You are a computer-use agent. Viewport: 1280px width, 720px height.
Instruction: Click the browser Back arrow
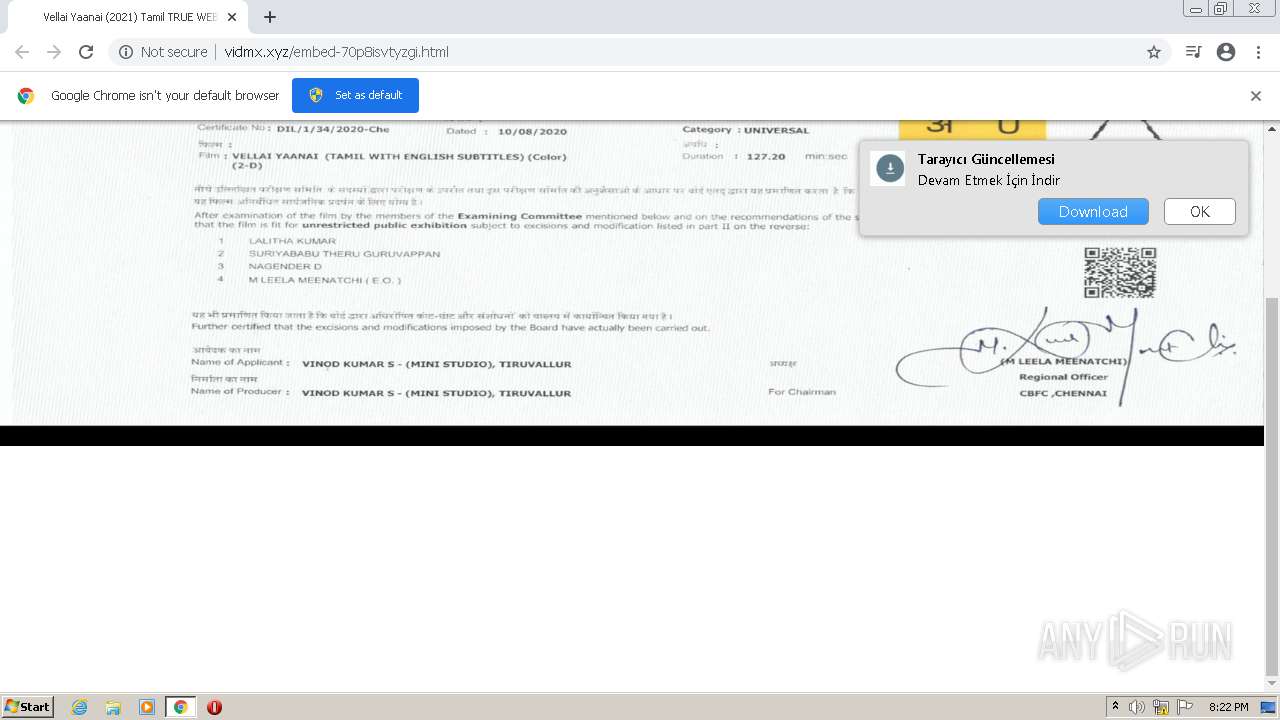pyautogui.click(x=22, y=52)
